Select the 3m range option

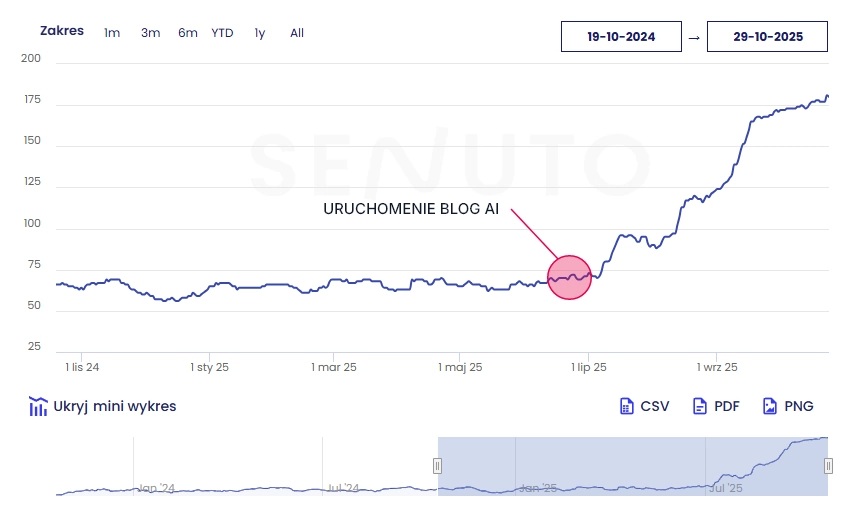pos(150,33)
